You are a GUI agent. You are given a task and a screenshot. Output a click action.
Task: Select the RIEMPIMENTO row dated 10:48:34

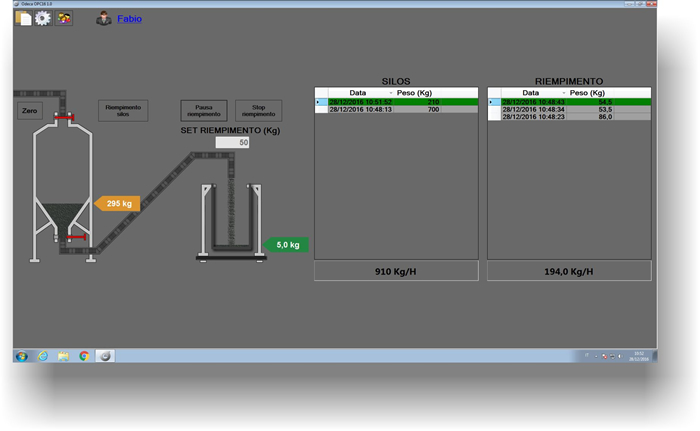(x=569, y=109)
